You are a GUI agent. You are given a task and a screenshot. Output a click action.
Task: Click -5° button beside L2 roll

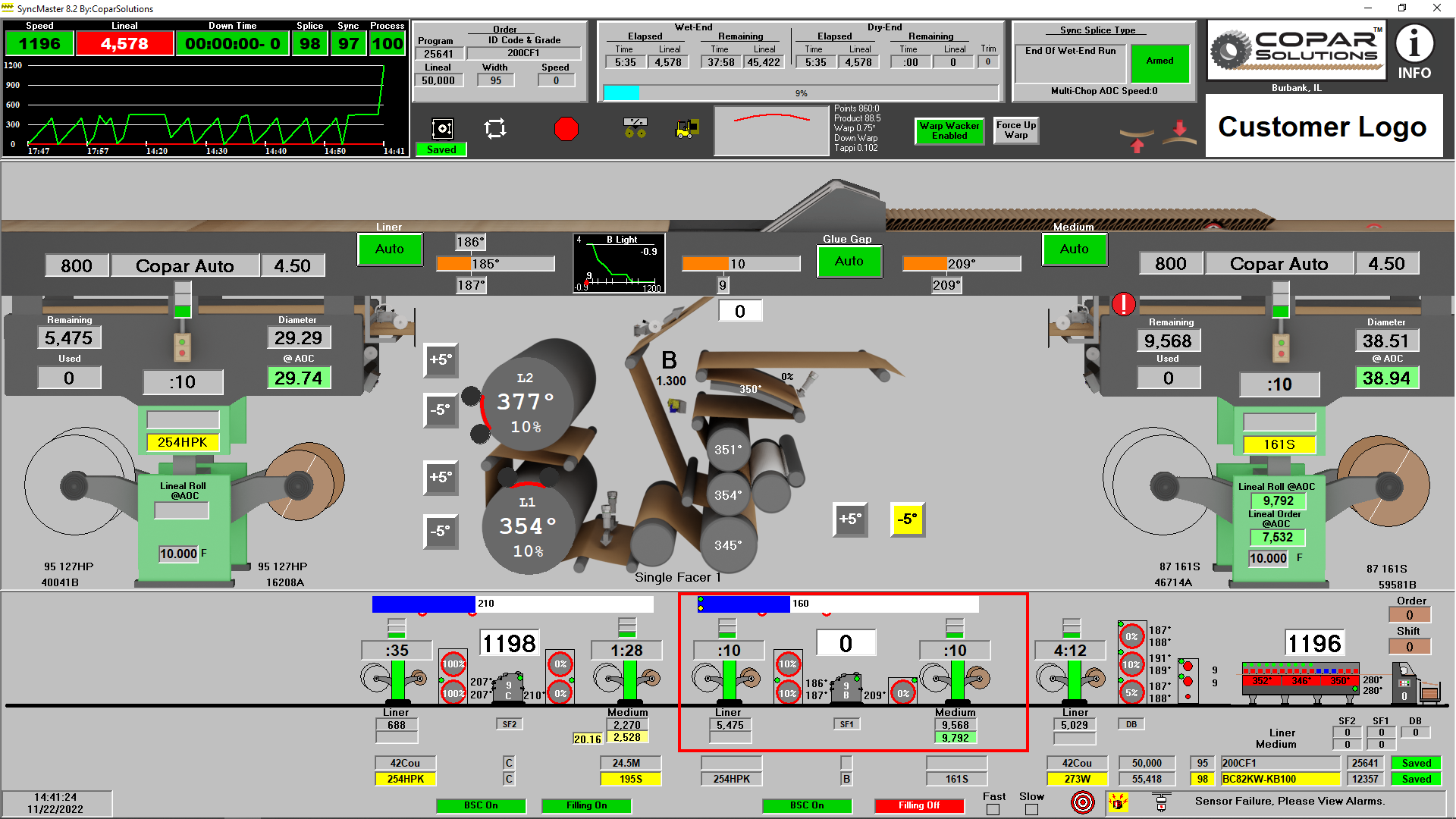(x=441, y=409)
